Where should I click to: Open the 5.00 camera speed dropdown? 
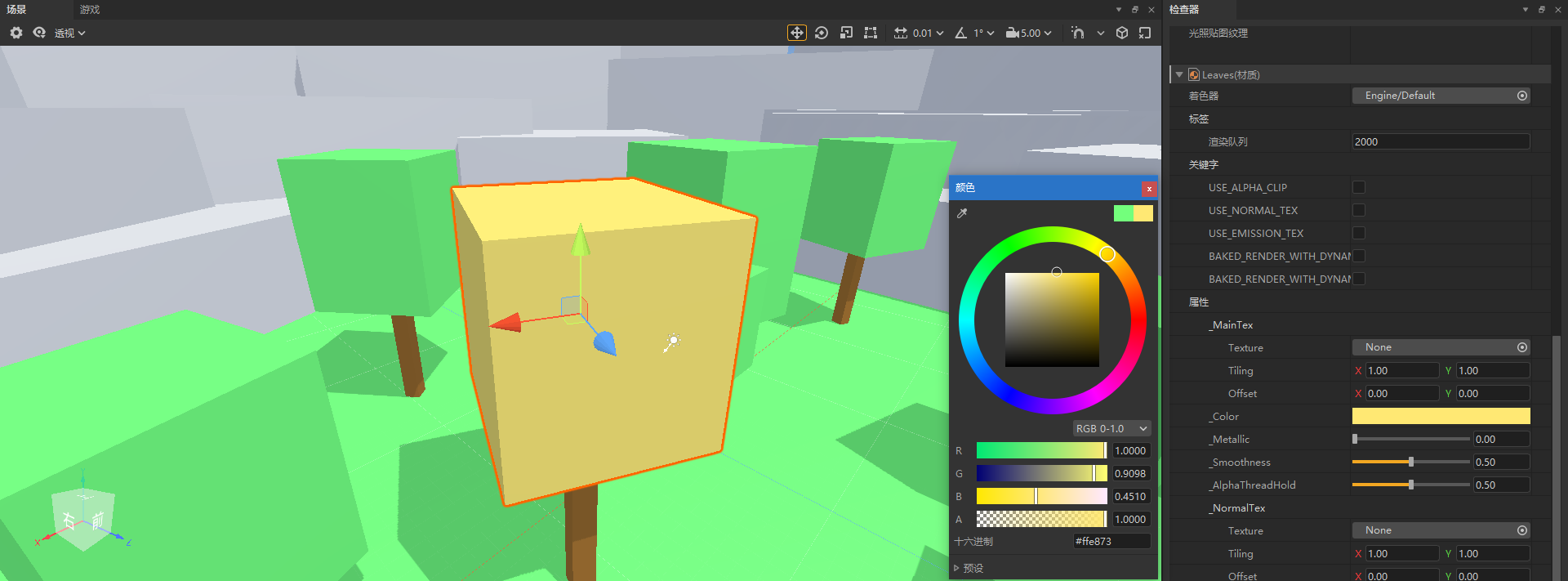(x=1036, y=33)
